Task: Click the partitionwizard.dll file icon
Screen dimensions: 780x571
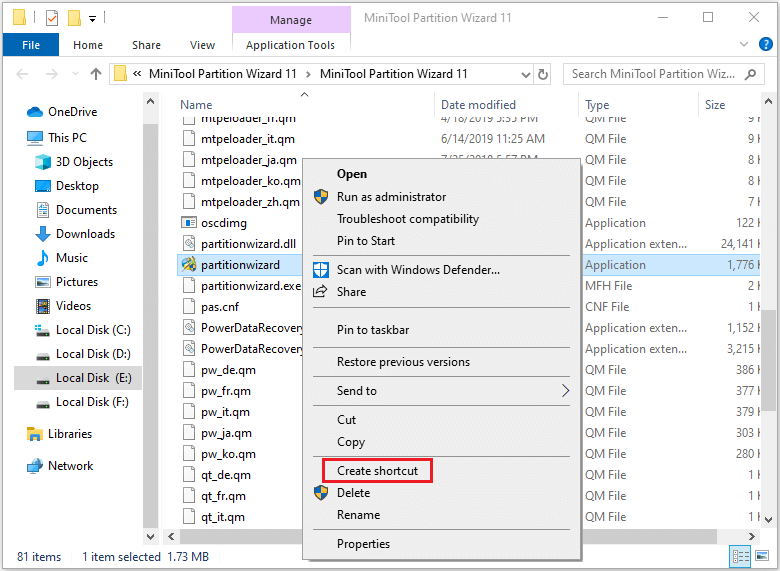Action: point(189,244)
